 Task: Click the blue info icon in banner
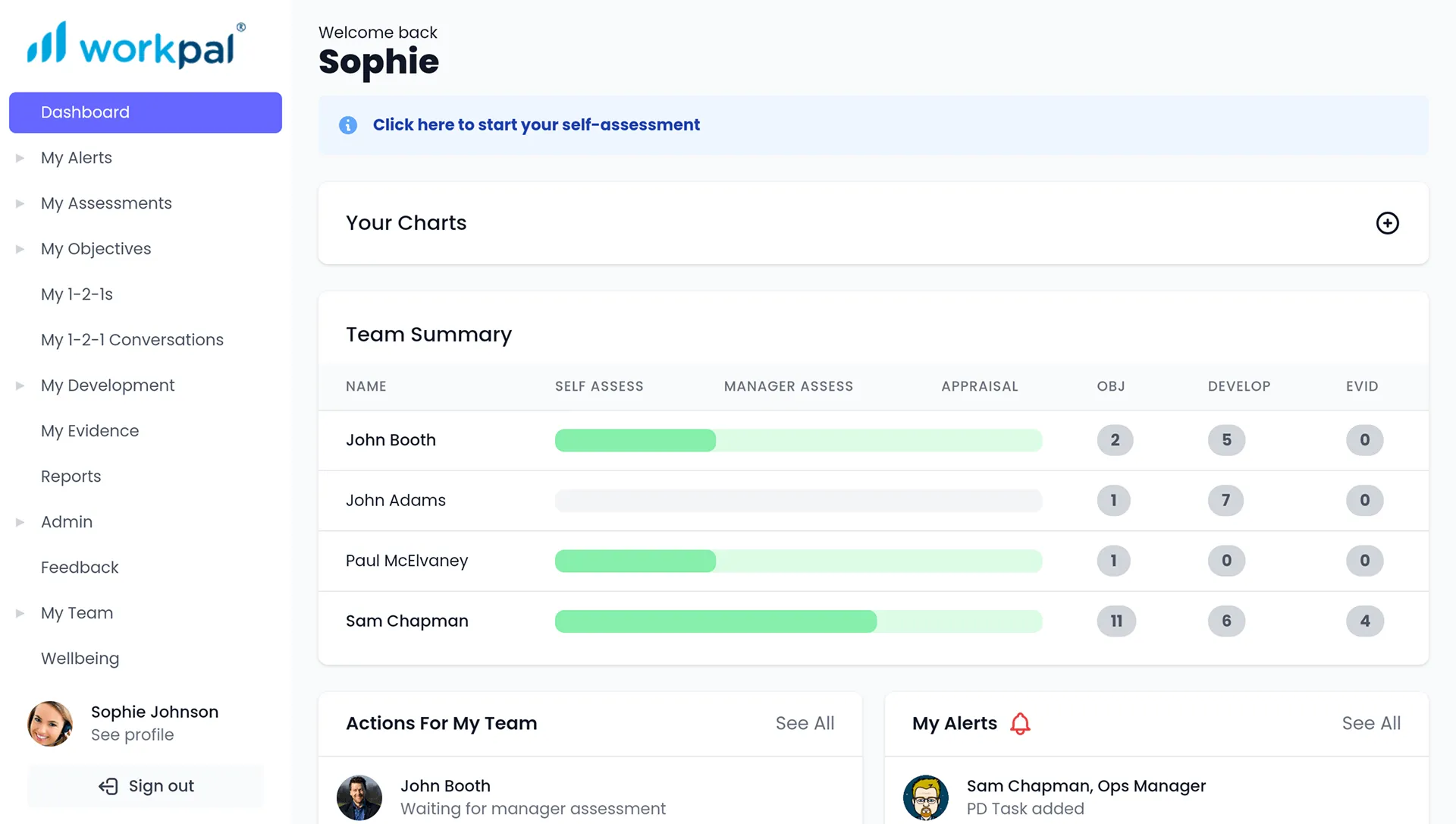pyautogui.click(x=348, y=125)
